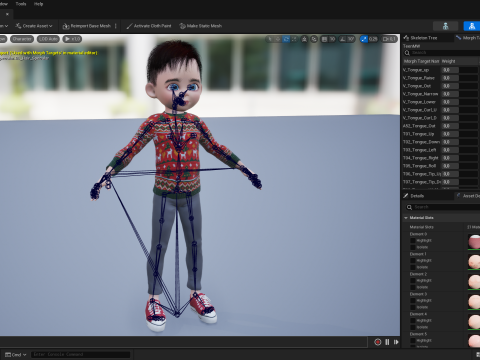Close the asset editor tab
Image resolution: width=480 pixels, height=360 pixels.
pos(7,14)
